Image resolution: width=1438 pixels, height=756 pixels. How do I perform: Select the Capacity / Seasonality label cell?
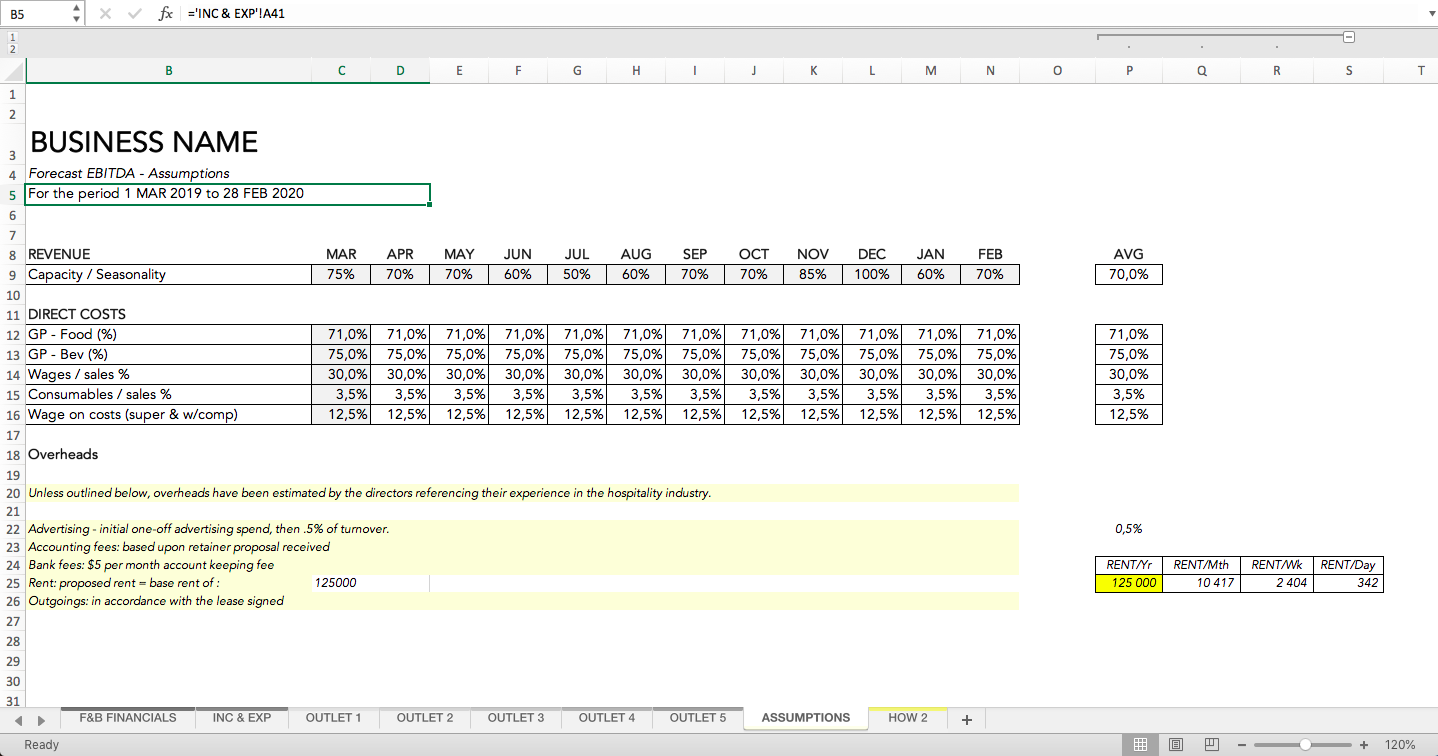168,274
